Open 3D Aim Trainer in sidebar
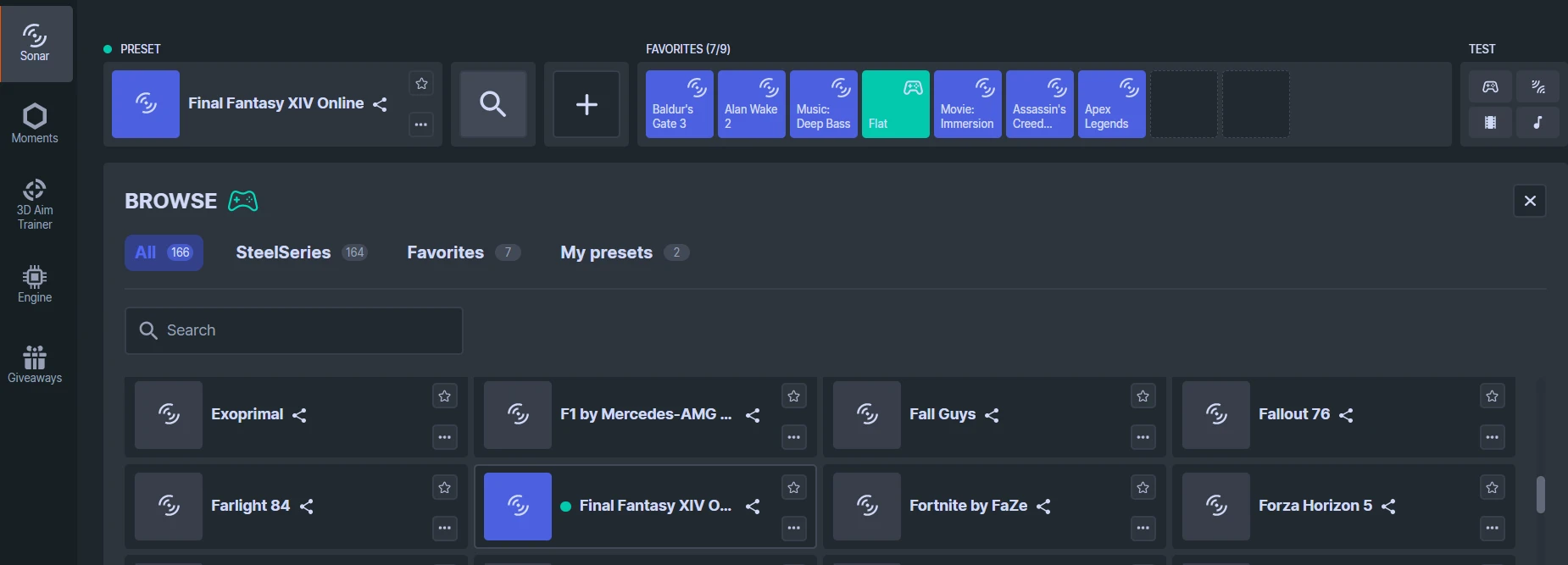The height and width of the screenshot is (565, 1568). (35, 204)
